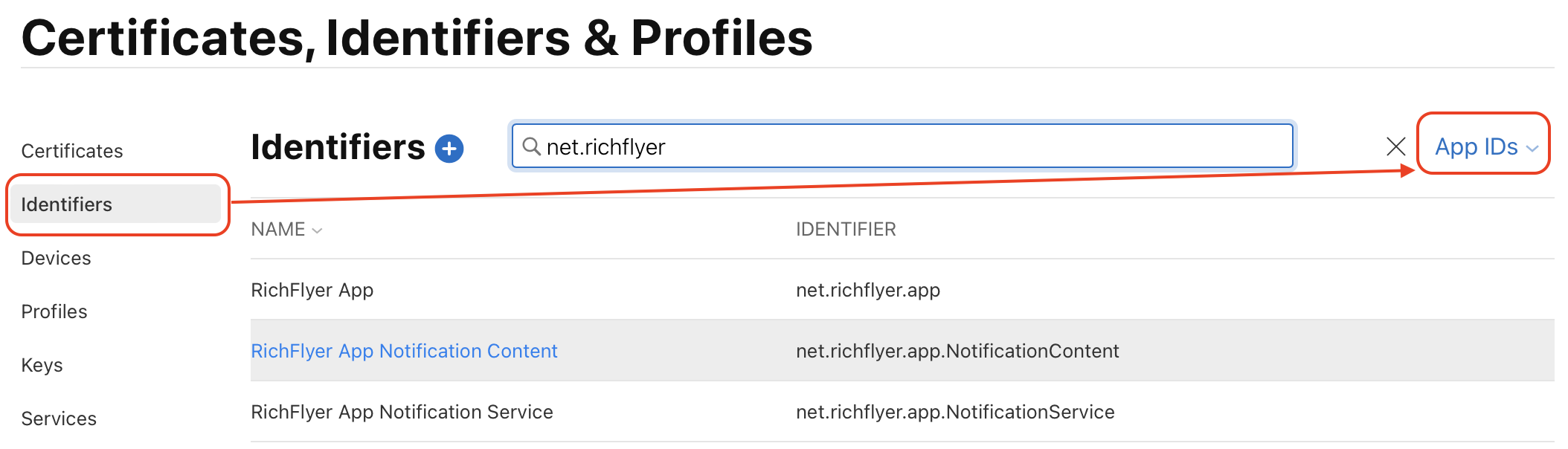Open Services section
This screenshot has width=1568, height=449.
(x=59, y=419)
